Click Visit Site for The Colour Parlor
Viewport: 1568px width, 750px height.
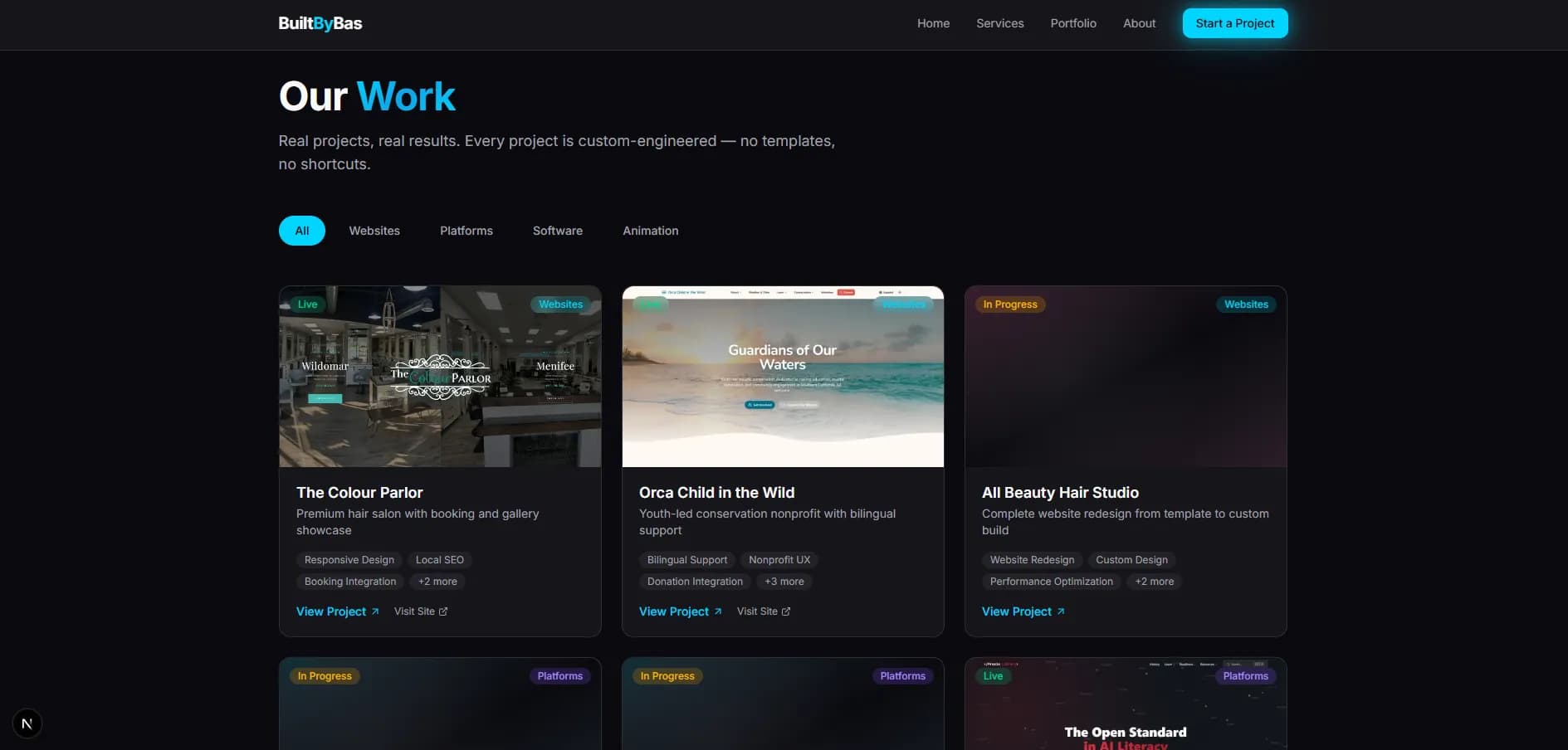(x=421, y=611)
